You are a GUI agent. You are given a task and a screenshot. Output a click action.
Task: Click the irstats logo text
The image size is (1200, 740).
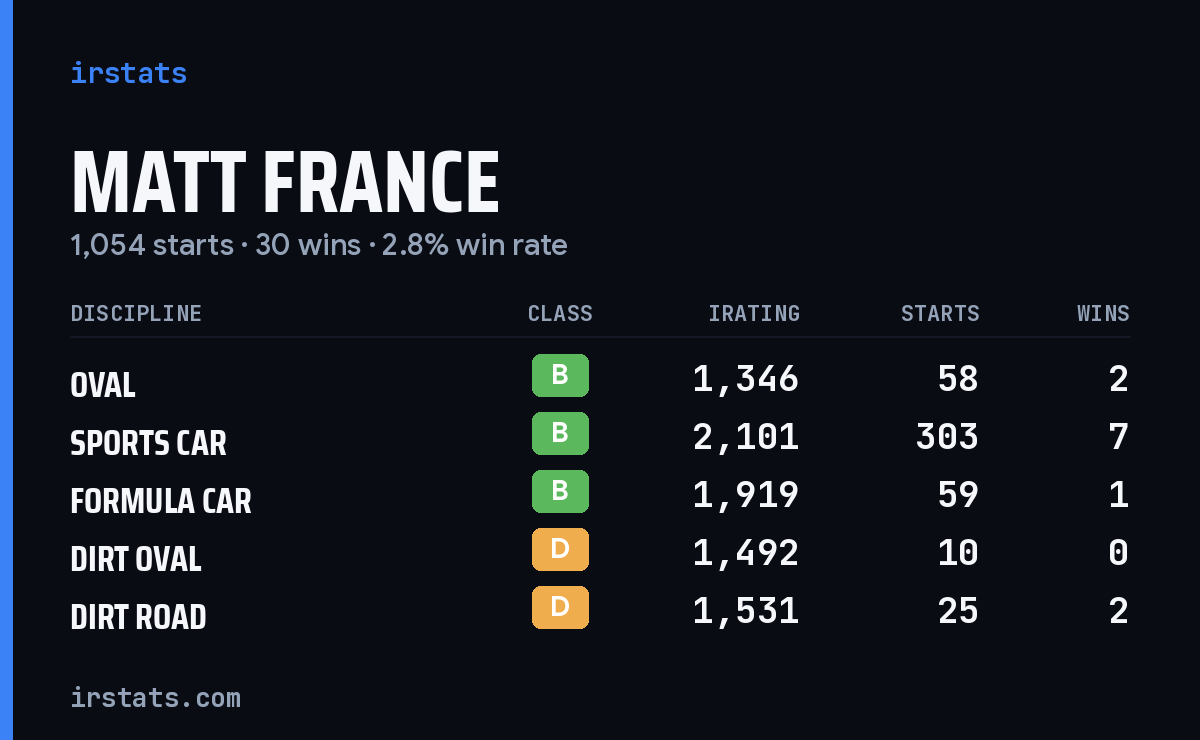point(128,73)
